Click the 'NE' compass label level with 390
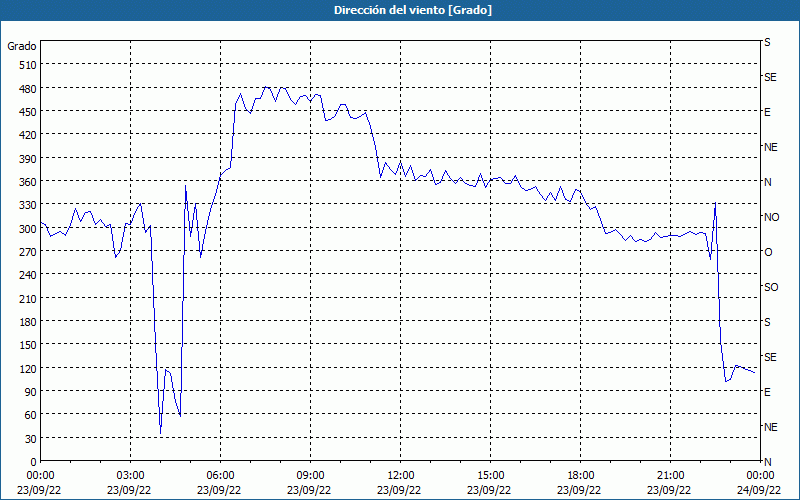 (771, 147)
